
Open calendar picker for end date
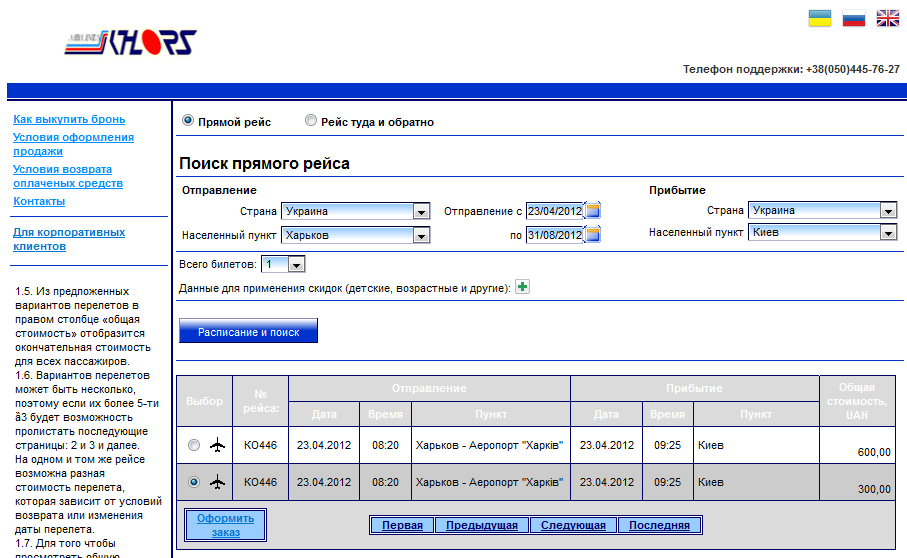point(593,235)
